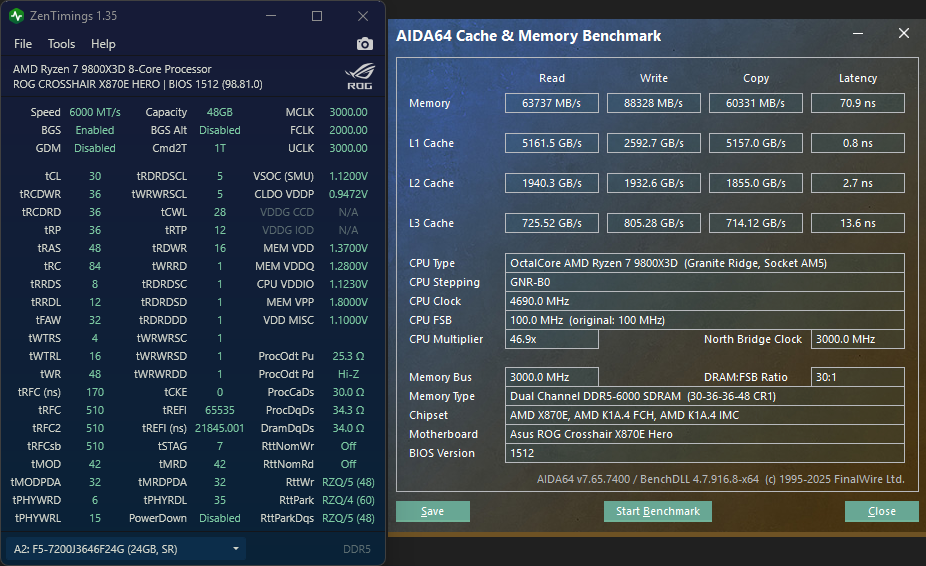Click the ZenTimings app logo icon
The image size is (926, 566).
coord(17,16)
